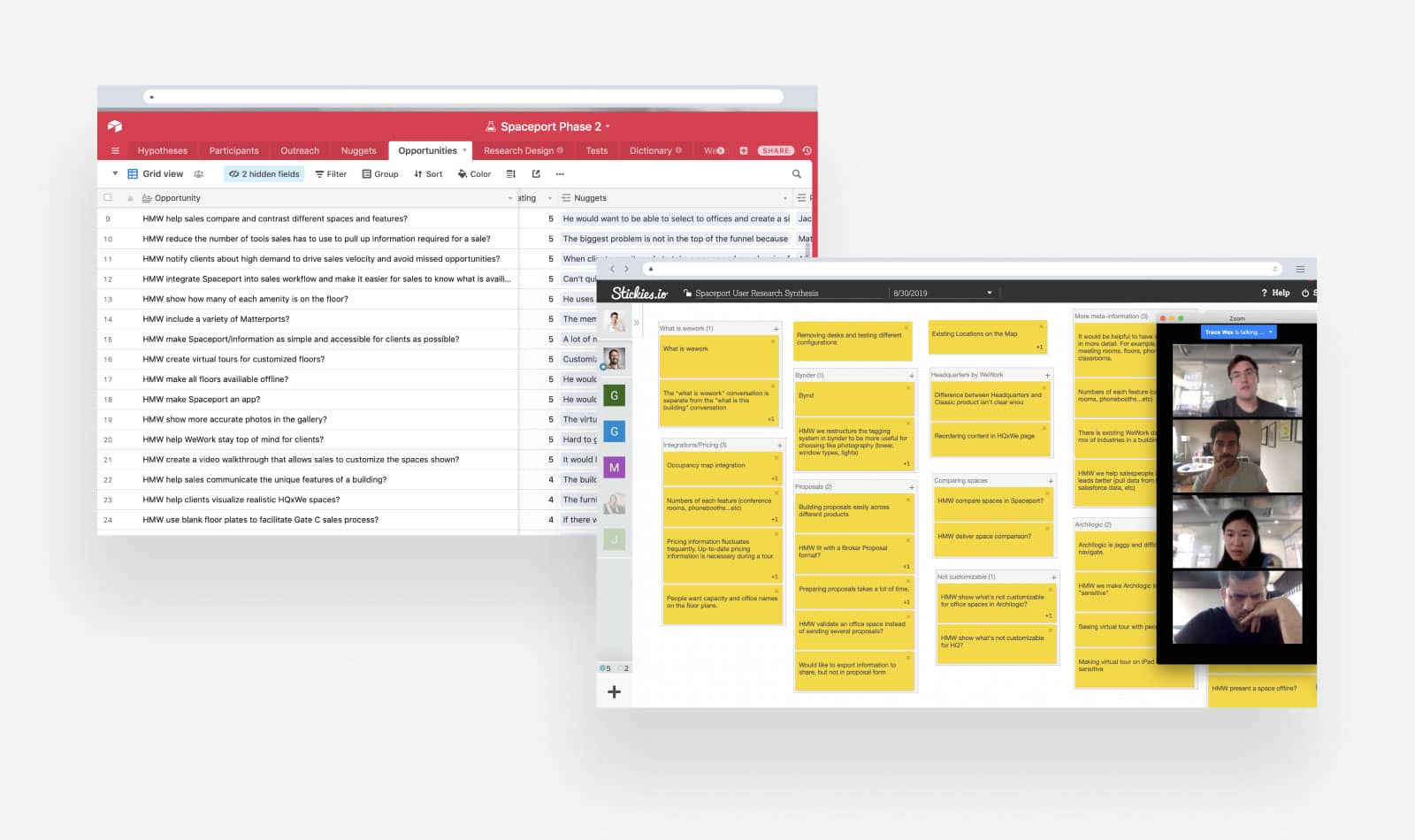Click the power logout icon in Stickies
This screenshot has width=1415, height=840.
1305,293
